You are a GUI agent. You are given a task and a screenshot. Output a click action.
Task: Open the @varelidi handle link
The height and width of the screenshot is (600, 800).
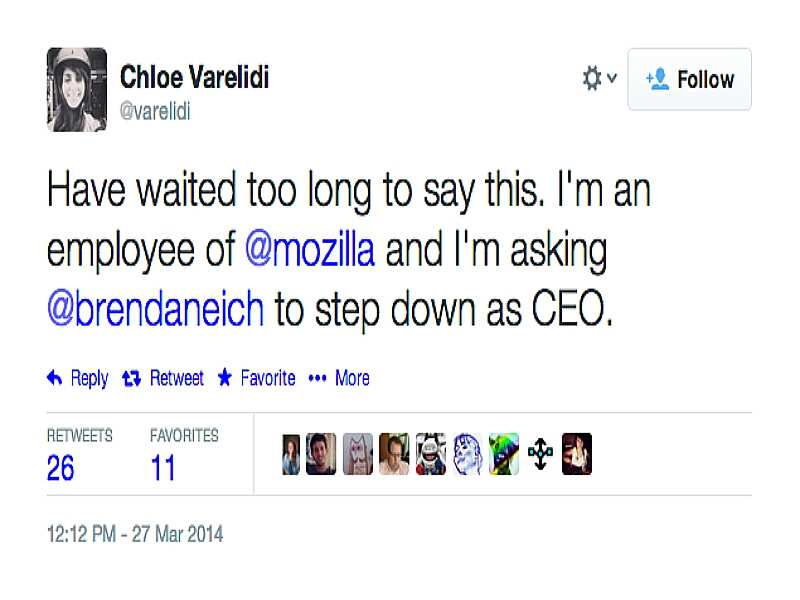(155, 111)
